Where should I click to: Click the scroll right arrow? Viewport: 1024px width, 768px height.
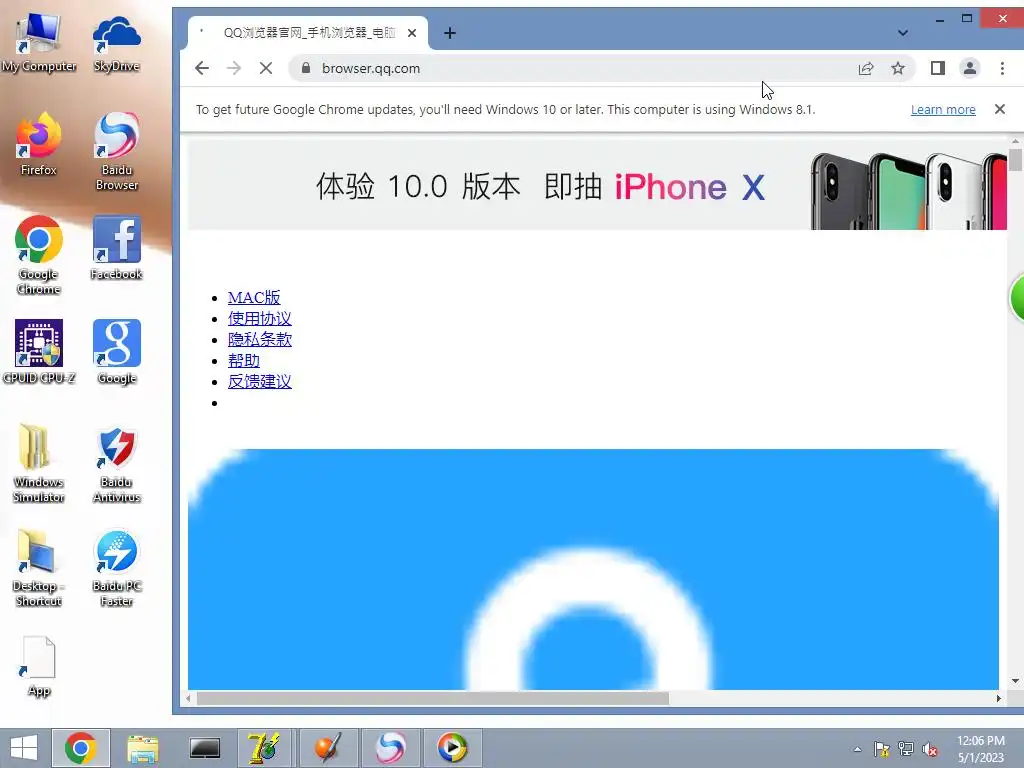click(x=999, y=698)
